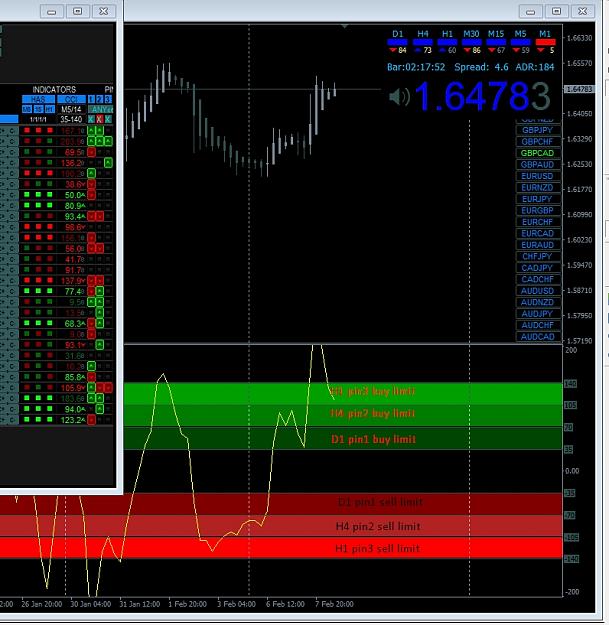Screen dimensions: 609x625
Task: Click CCI value 123.2 in dashboard
Action: pos(73,420)
